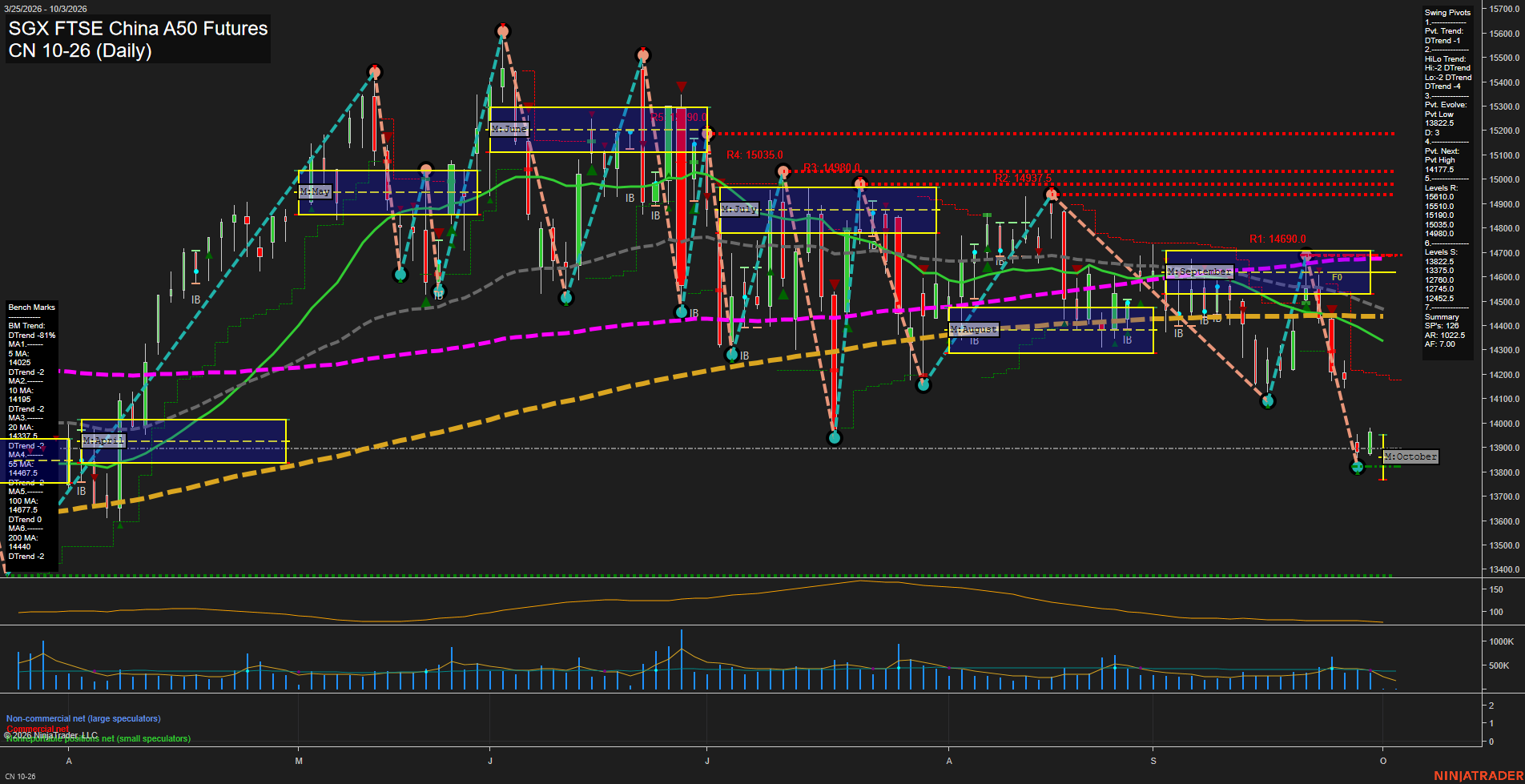Select the swing high pivot near 15600
This screenshot has height=784, width=1525.
point(503,31)
